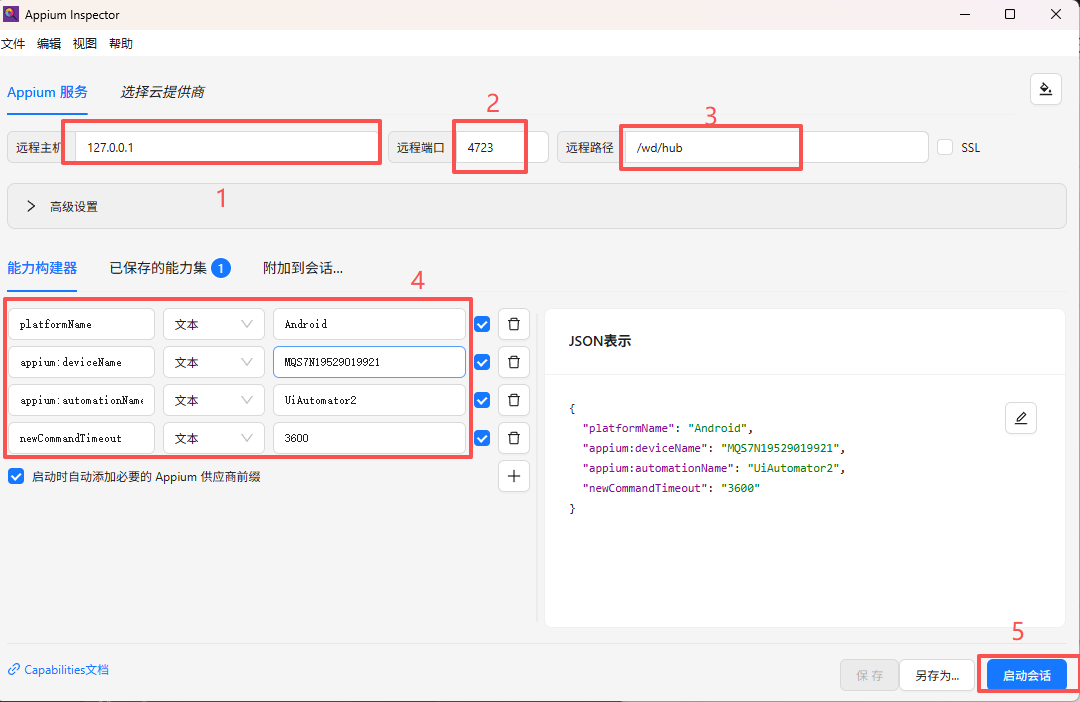Screen dimensions: 1080x702
Task: Open the 视图 menu
Action: click(85, 43)
